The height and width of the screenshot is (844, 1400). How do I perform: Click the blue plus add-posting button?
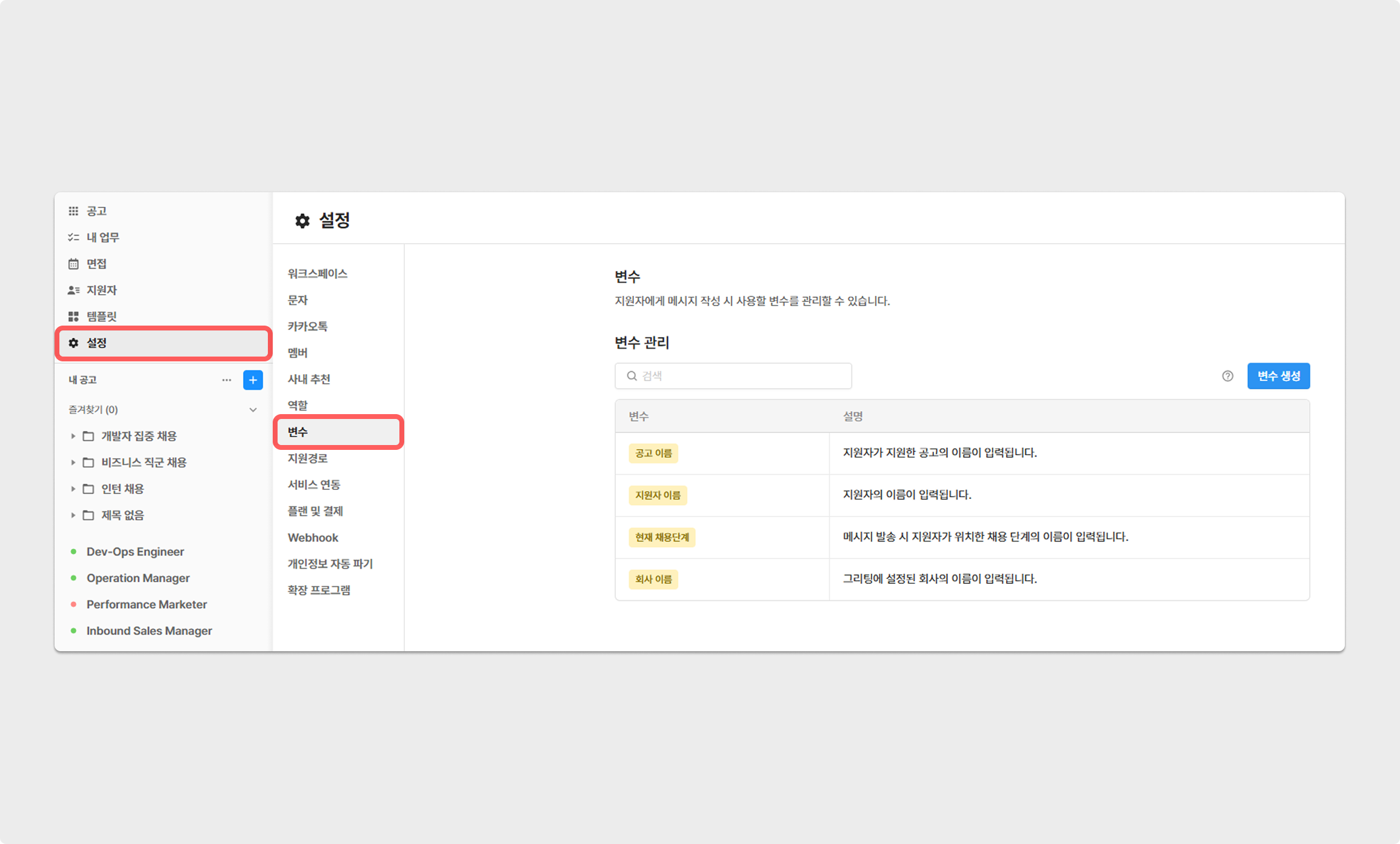(x=253, y=380)
